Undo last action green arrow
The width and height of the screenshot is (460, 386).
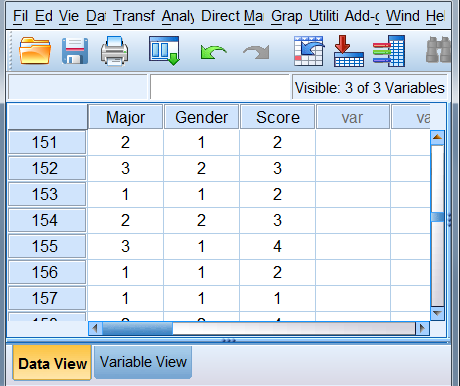[214, 52]
